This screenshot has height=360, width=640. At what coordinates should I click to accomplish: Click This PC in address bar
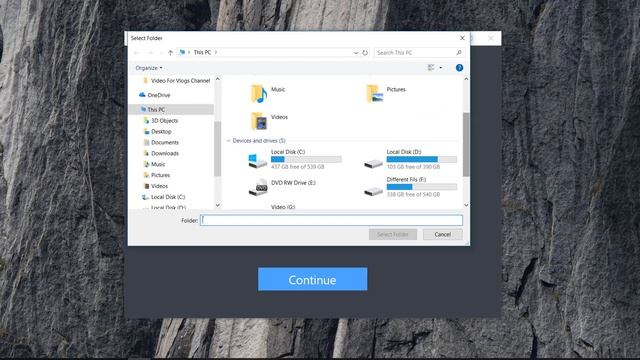[x=202, y=53]
